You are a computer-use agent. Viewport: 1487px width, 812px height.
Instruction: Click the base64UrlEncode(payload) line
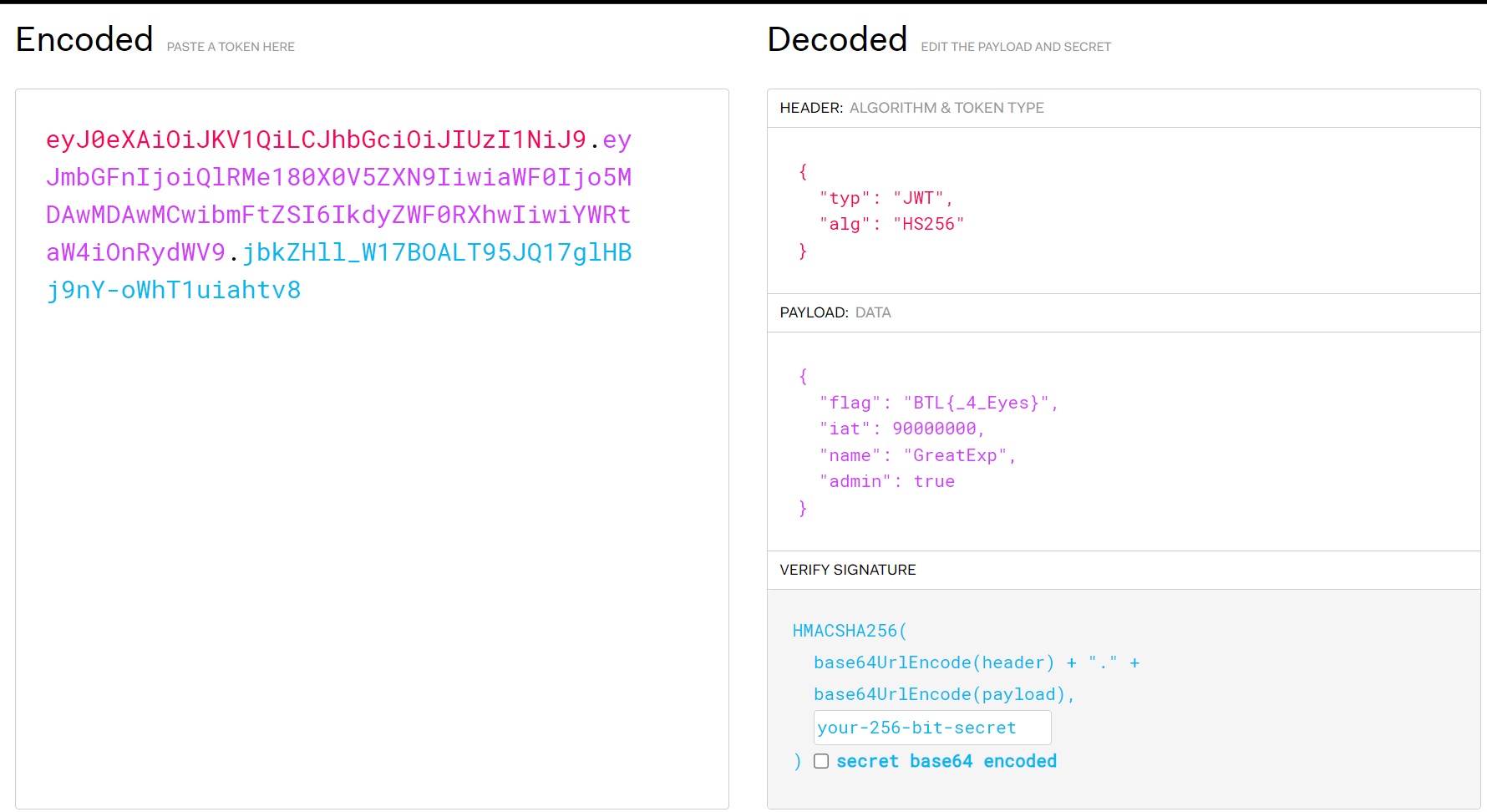[944, 694]
